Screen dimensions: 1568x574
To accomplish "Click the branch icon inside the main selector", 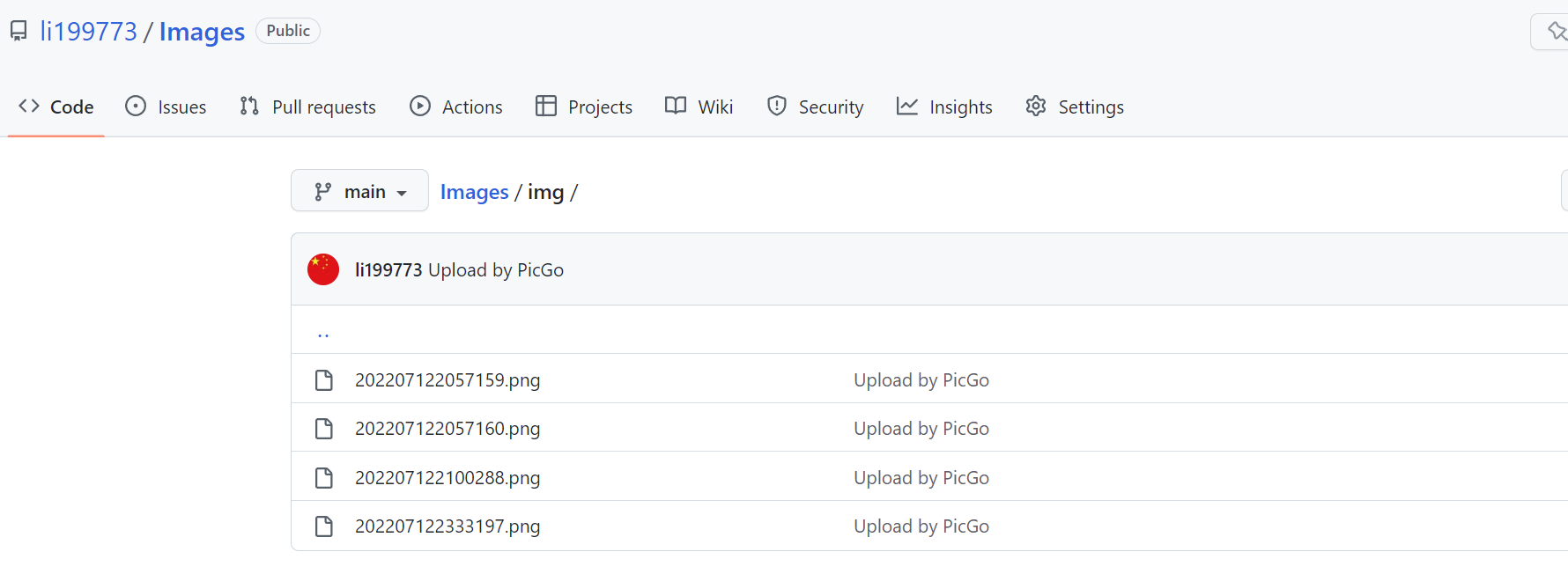I will point(321,190).
